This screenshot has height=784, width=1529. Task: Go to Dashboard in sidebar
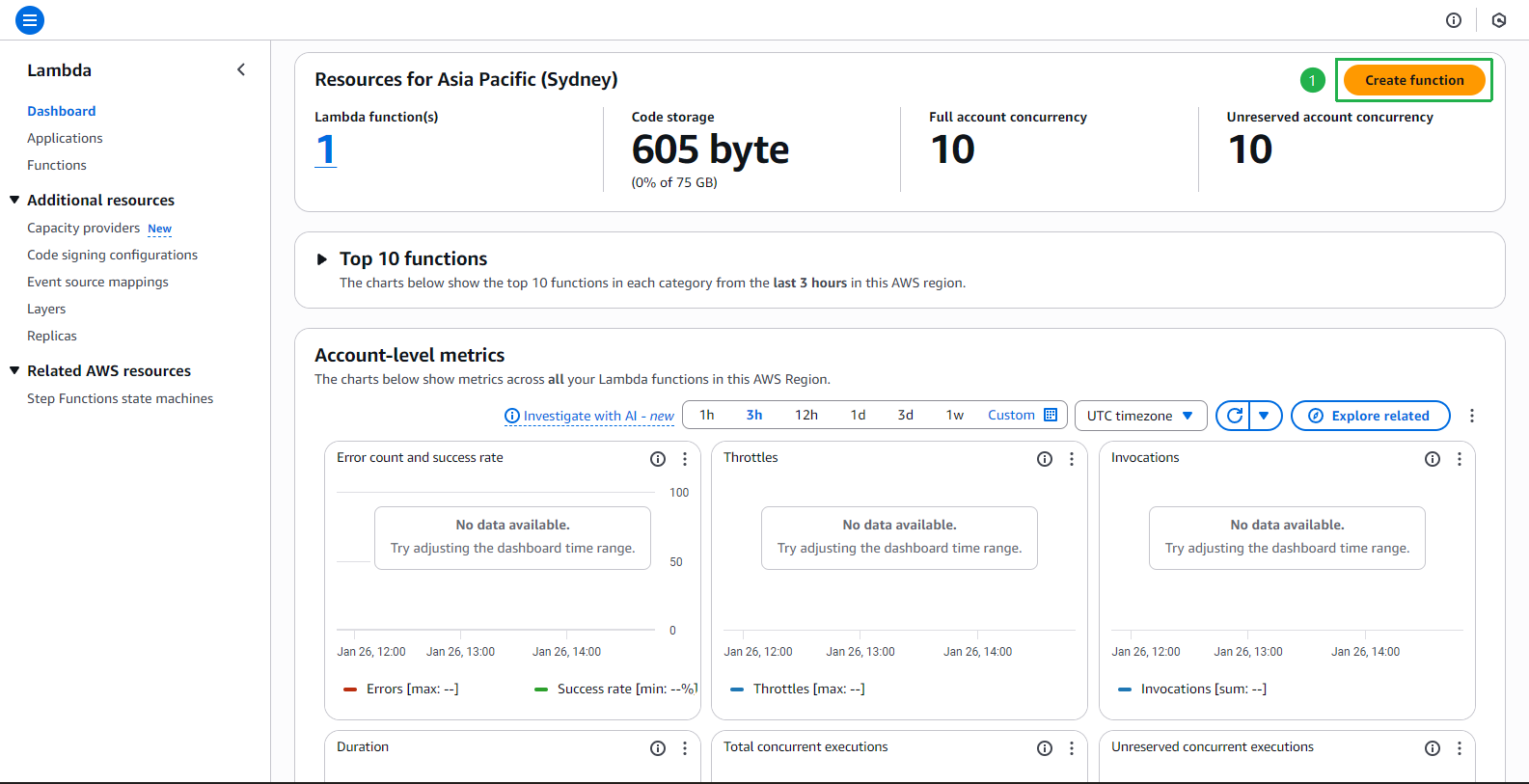coord(62,111)
